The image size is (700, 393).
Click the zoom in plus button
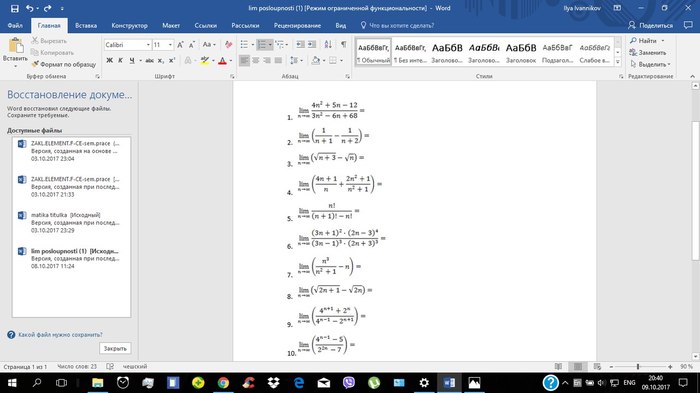tap(670, 367)
